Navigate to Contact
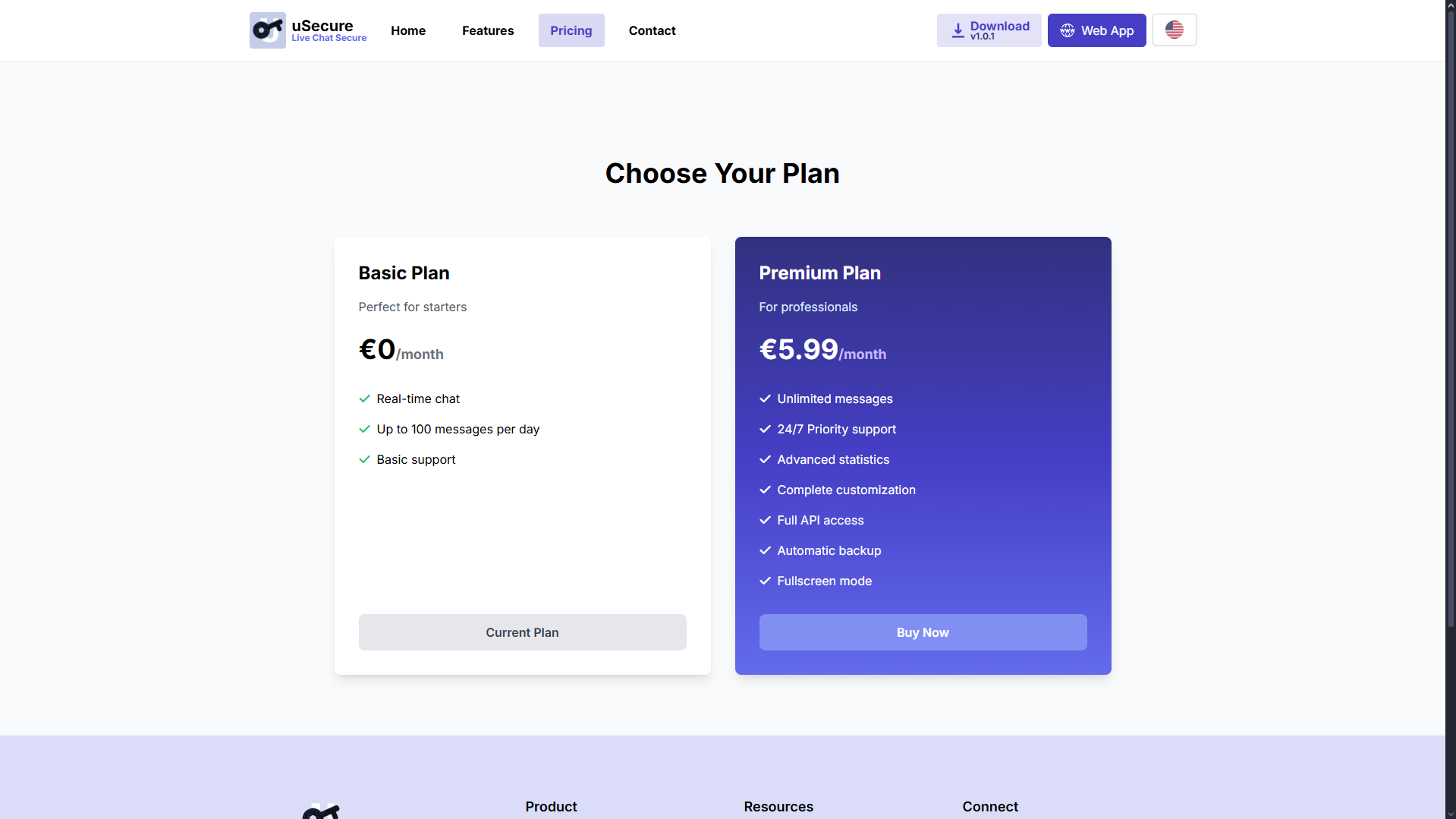Screen dimensions: 1456x819 tap(652, 30)
